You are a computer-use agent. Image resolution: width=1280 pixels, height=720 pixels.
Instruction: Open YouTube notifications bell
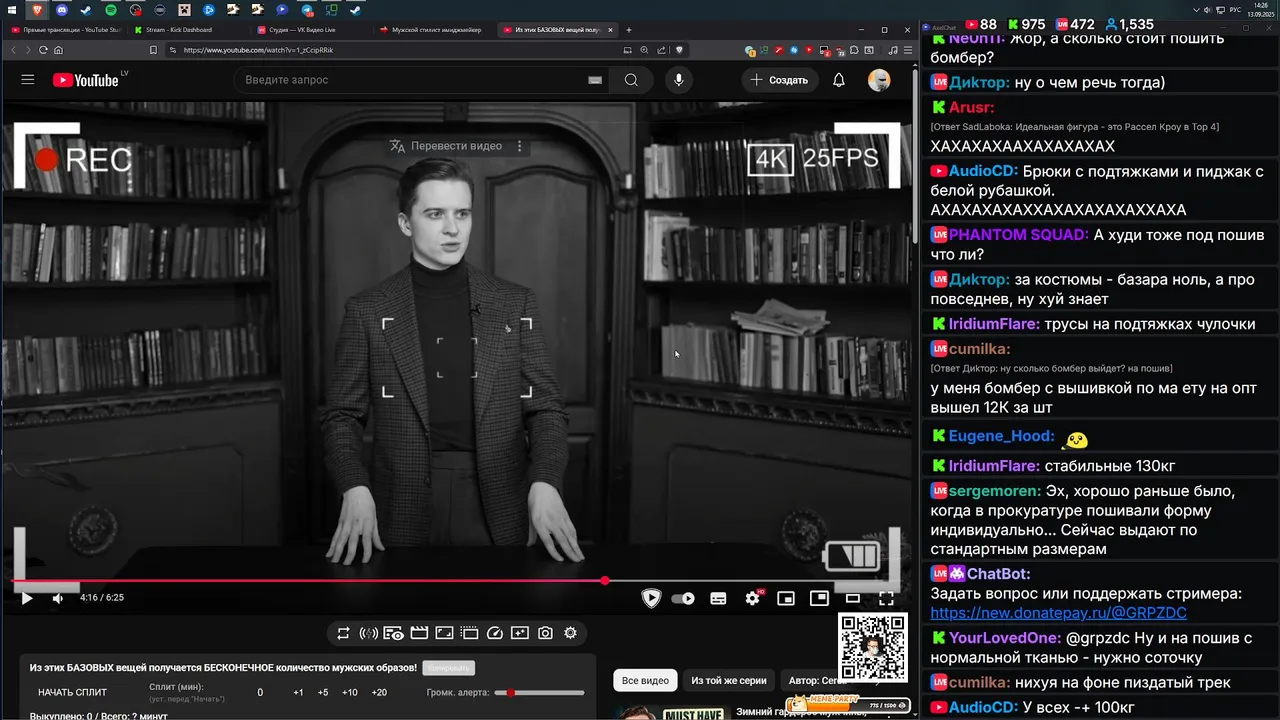pos(839,80)
